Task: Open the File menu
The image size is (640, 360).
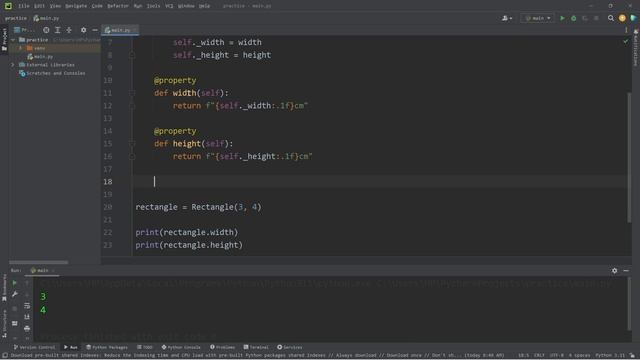Action: point(24,6)
